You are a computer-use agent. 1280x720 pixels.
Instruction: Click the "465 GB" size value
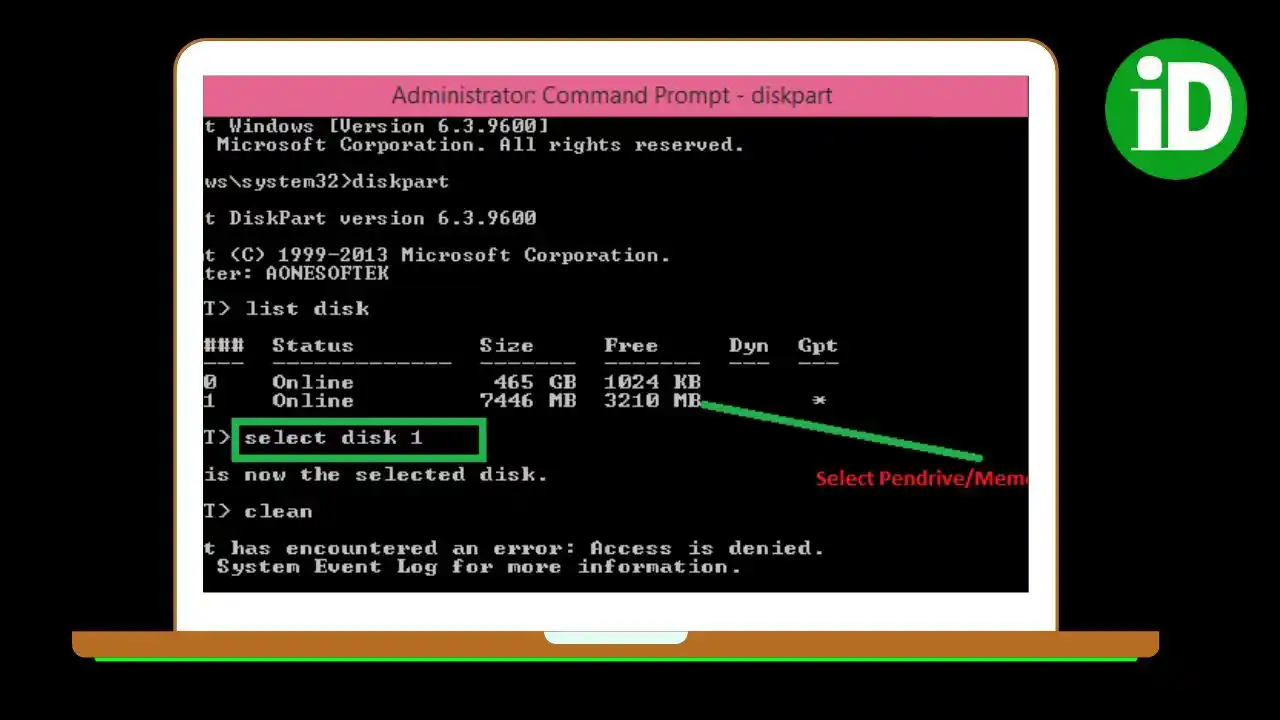535,383
